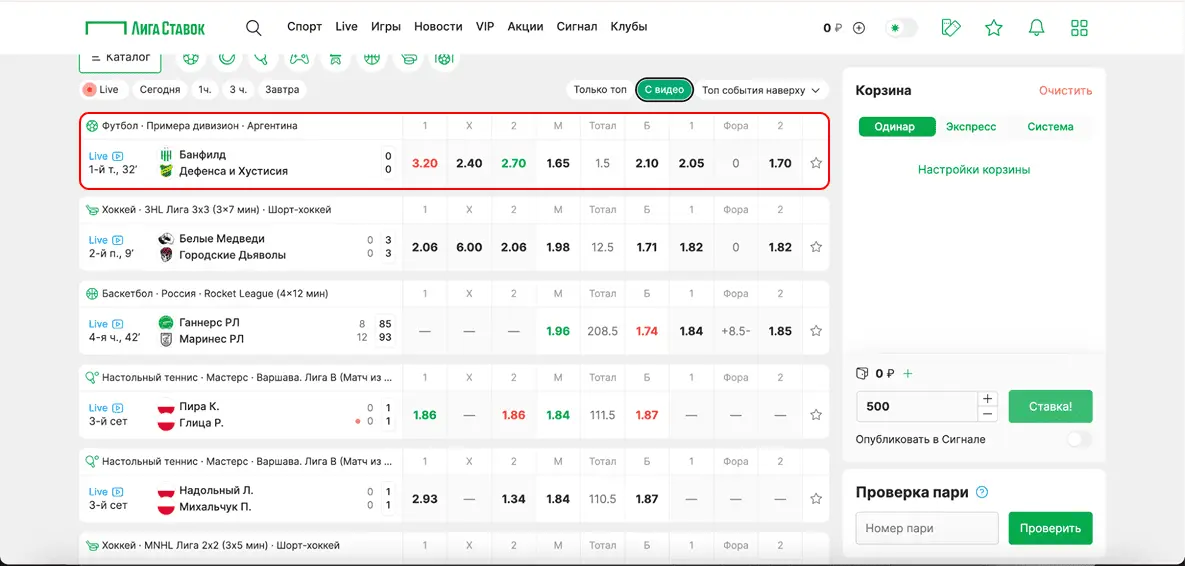
Task: Open the bet tickets icon in header
Action: (951, 28)
